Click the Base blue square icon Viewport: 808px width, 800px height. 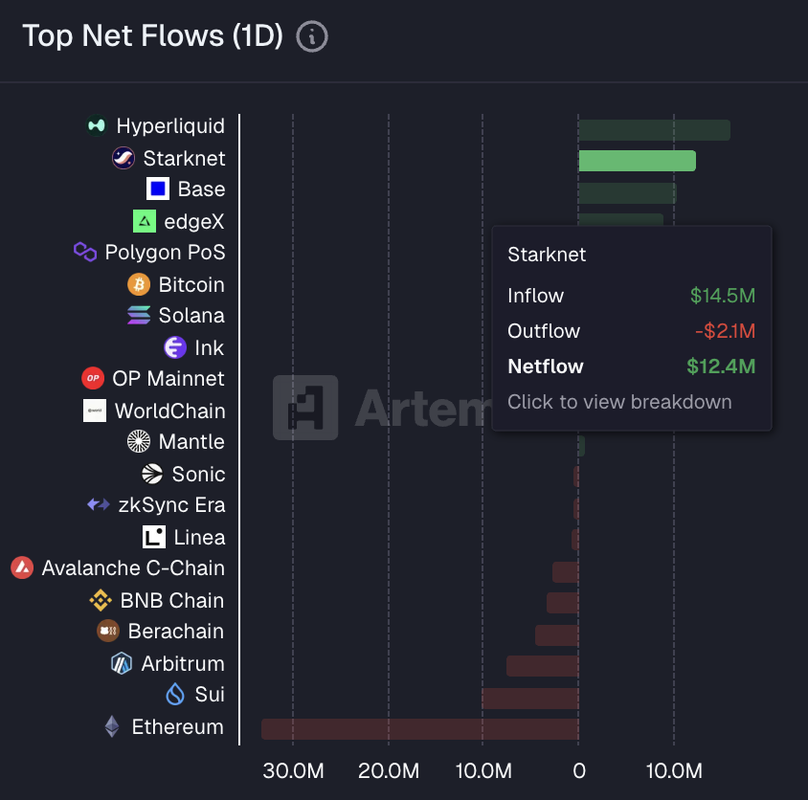158,189
